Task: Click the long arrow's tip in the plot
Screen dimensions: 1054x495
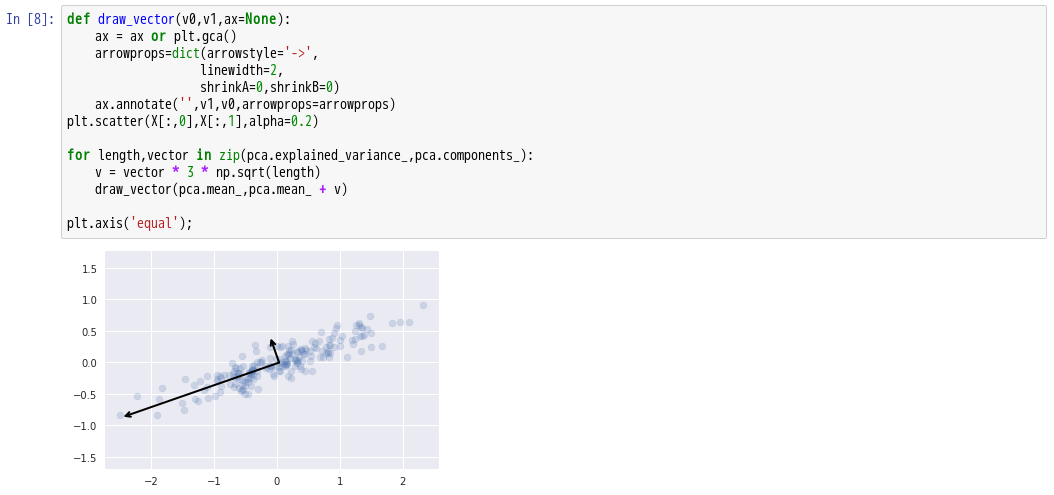Action: tap(125, 416)
